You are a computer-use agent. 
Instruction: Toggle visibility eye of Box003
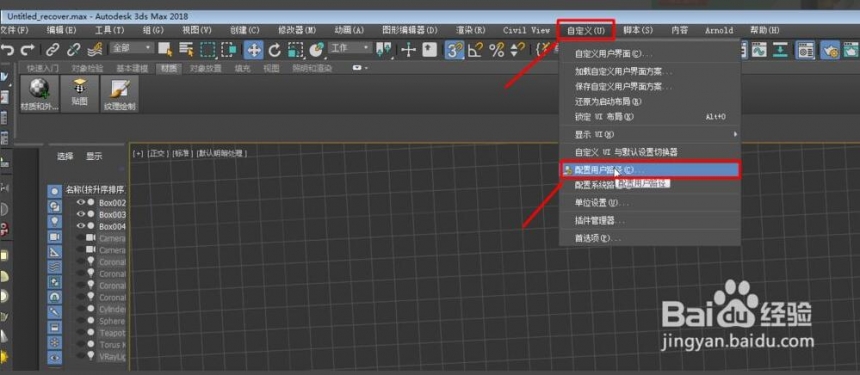(81, 214)
